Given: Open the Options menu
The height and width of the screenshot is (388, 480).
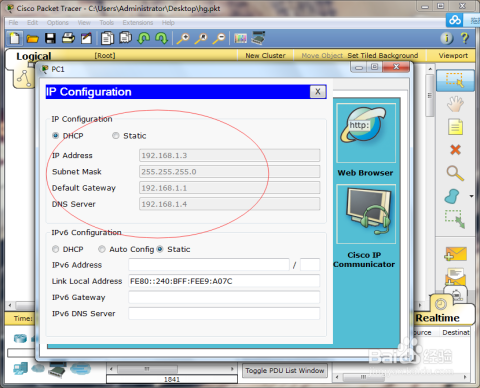Looking at the screenshot, I should pos(58,23).
